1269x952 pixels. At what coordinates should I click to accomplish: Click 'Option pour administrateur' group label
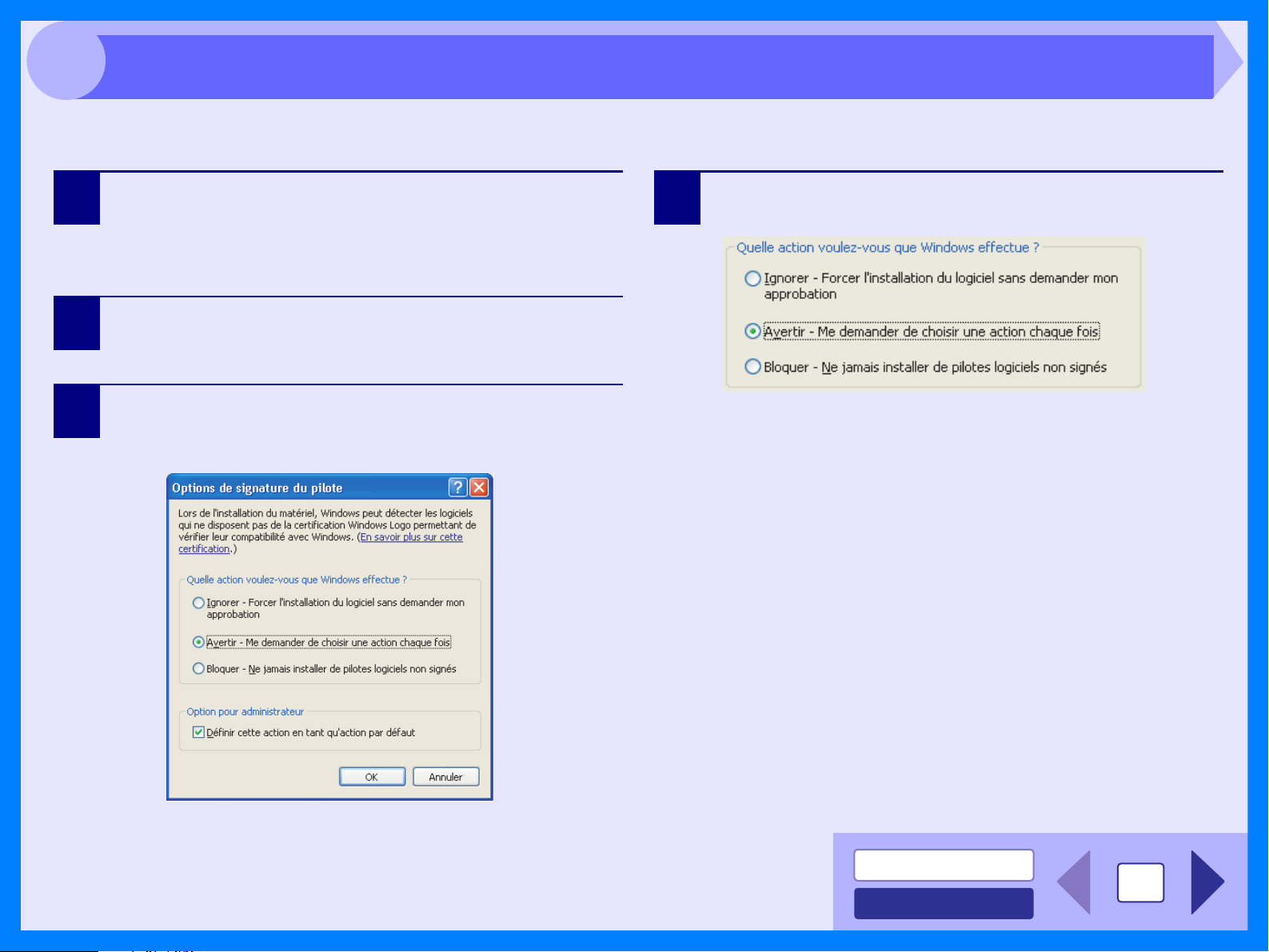(245, 711)
